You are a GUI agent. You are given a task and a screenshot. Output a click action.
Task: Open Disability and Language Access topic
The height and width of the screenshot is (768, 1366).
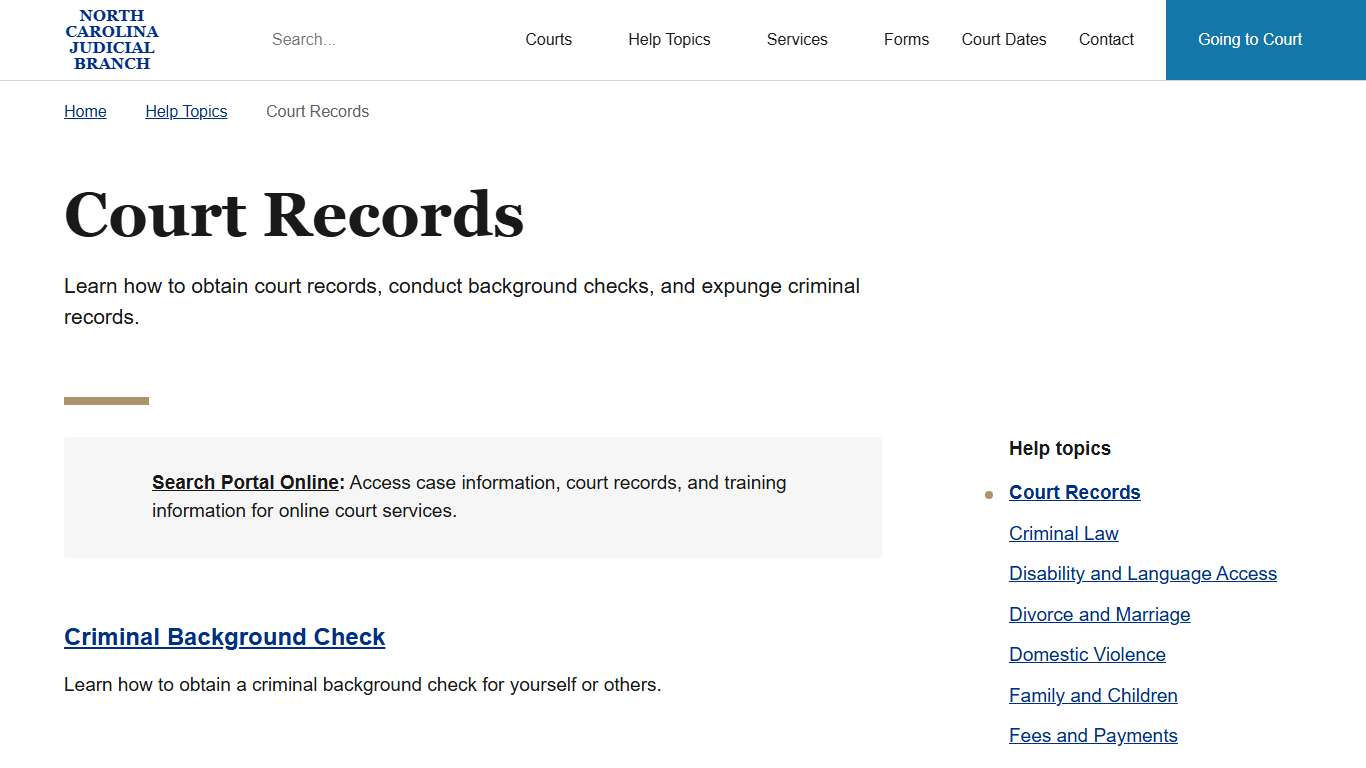point(1143,573)
